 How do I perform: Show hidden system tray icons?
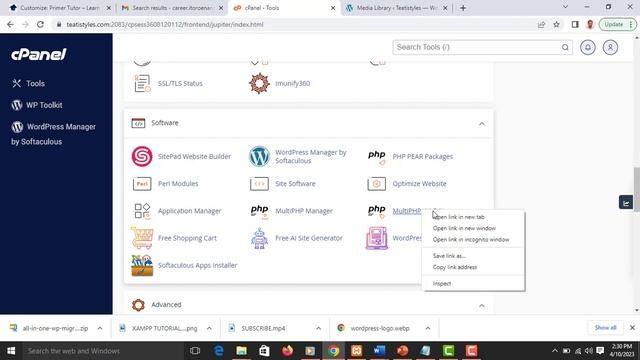(554, 351)
